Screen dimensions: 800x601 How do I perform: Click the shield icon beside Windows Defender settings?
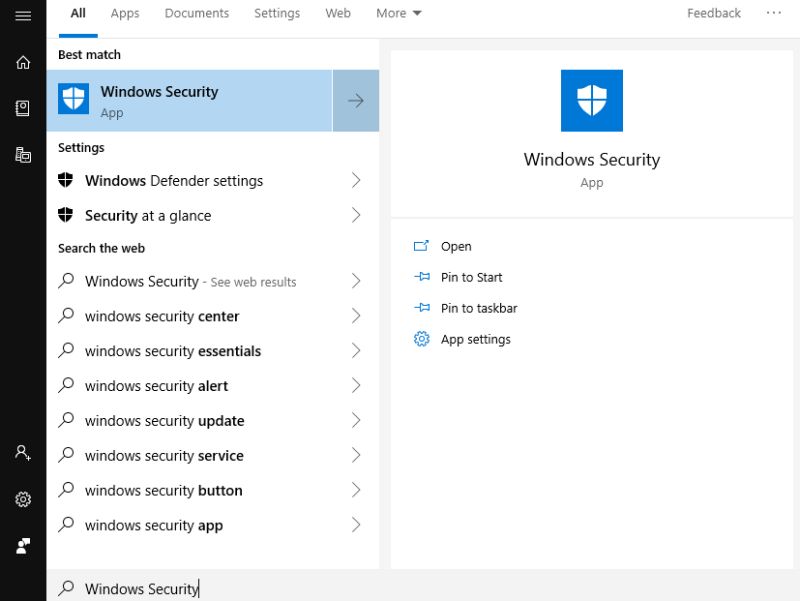65,180
